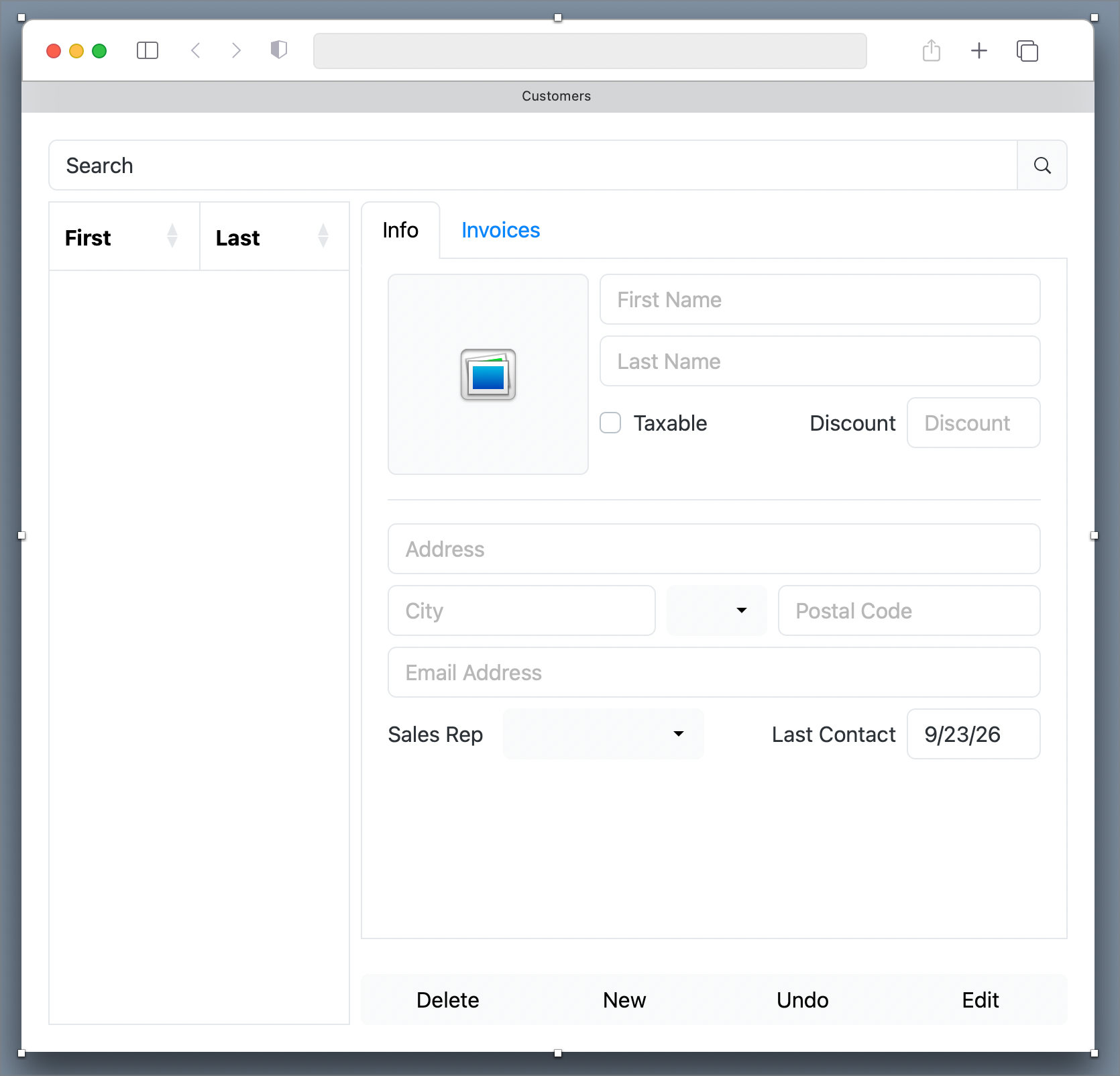Click the Edit button

click(x=981, y=1000)
